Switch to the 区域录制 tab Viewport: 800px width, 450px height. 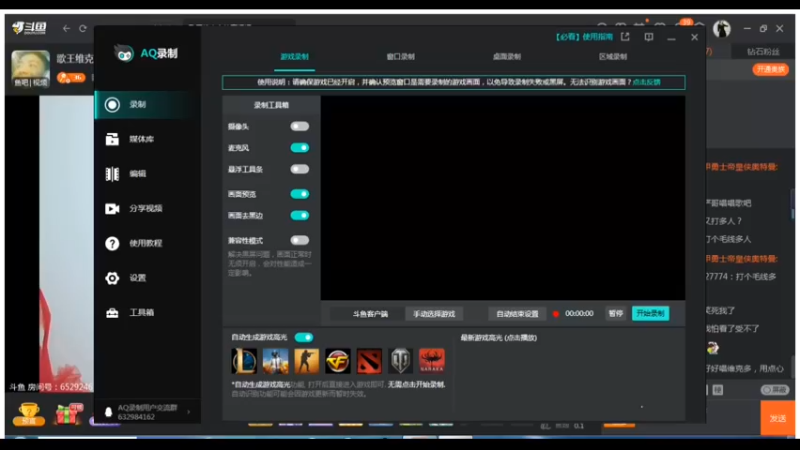[x=613, y=57]
